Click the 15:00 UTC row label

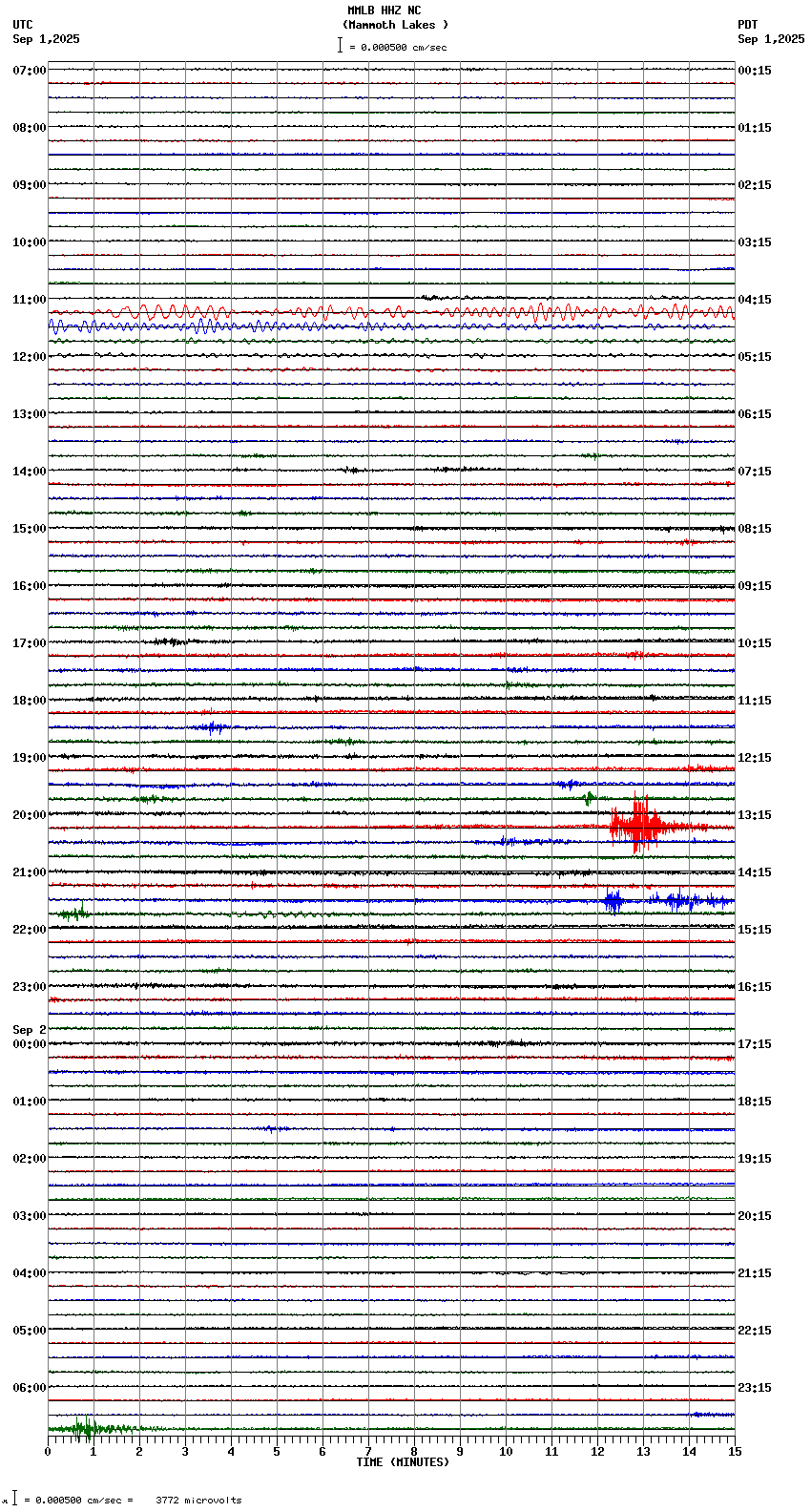click(x=30, y=529)
